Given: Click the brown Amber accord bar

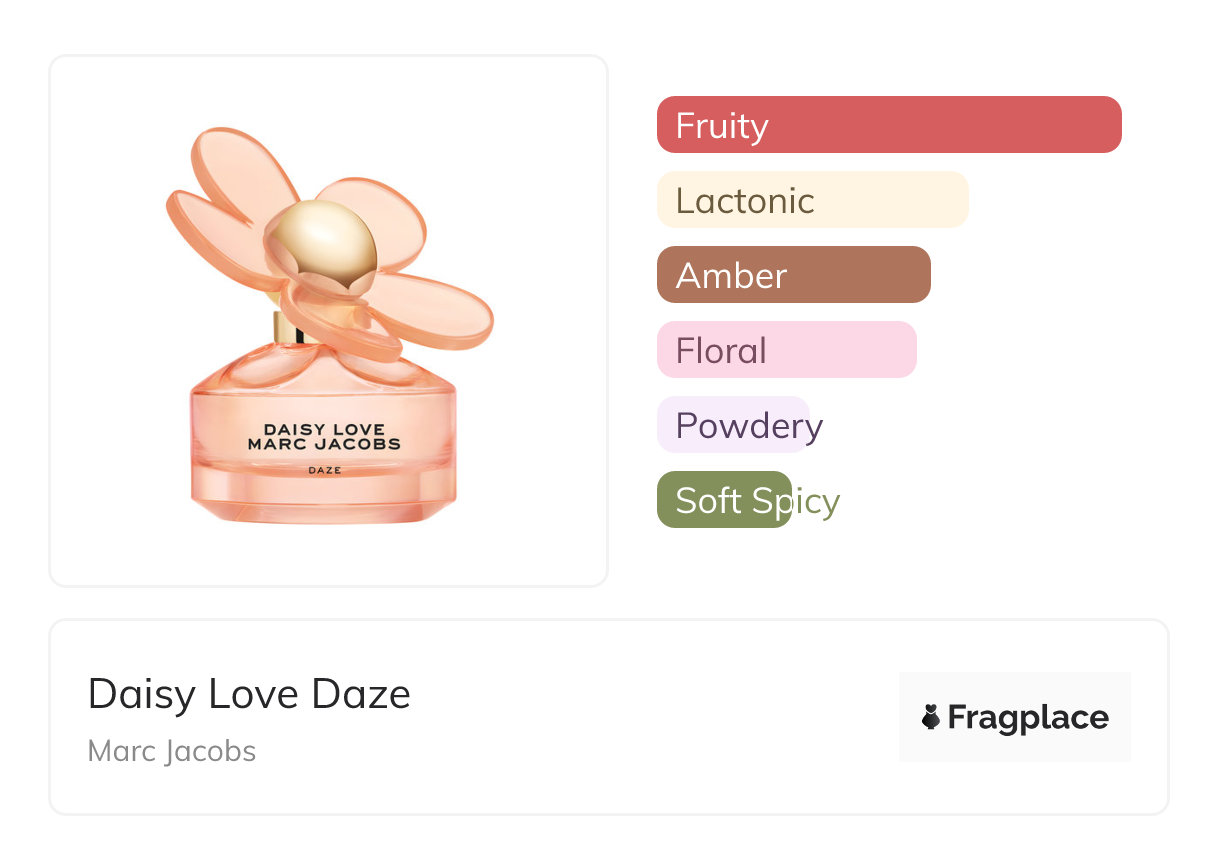Looking at the screenshot, I should [x=793, y=275].
